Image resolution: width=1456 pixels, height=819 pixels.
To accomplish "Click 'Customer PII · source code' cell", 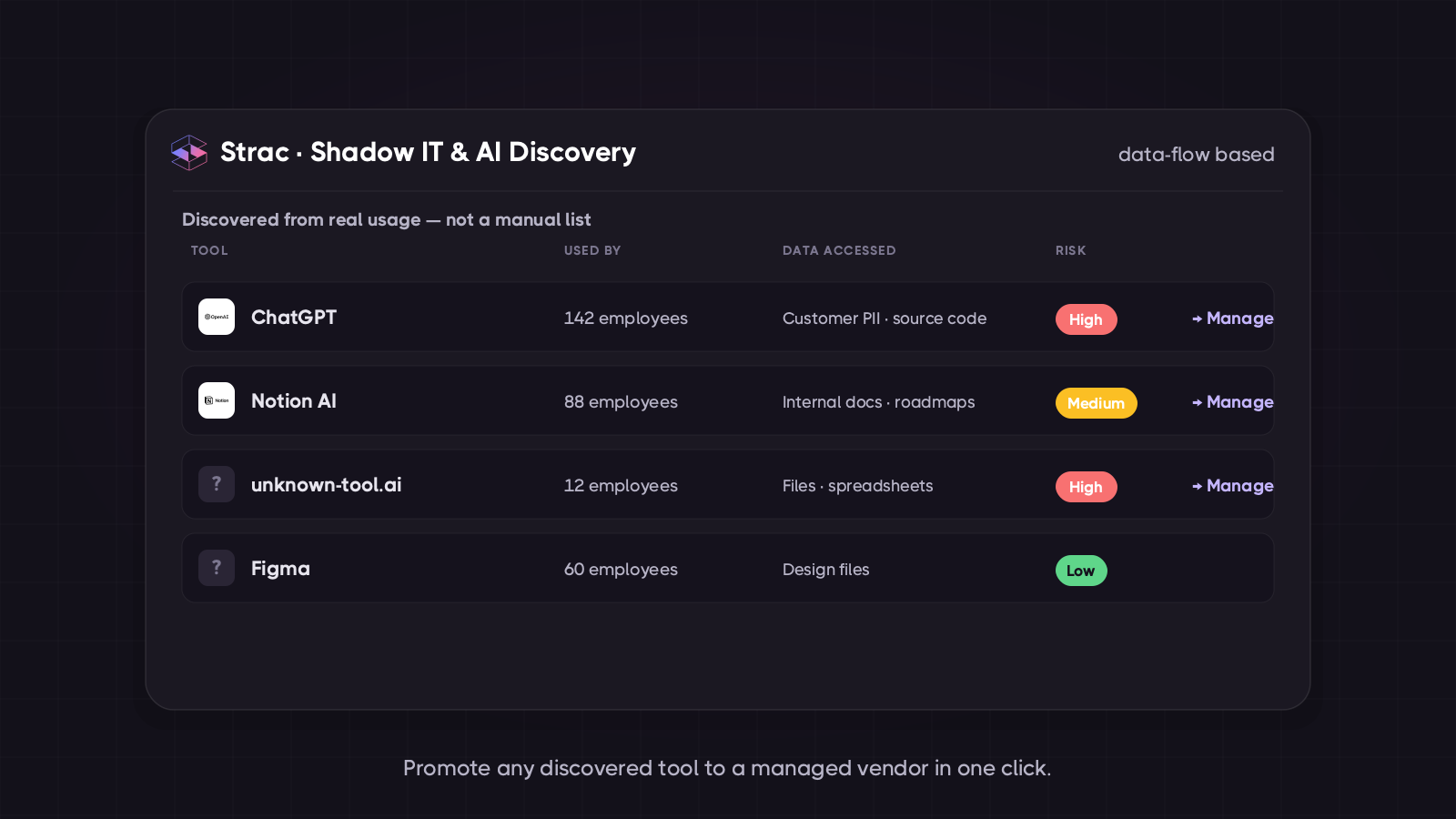I will [x=885, y=318].
